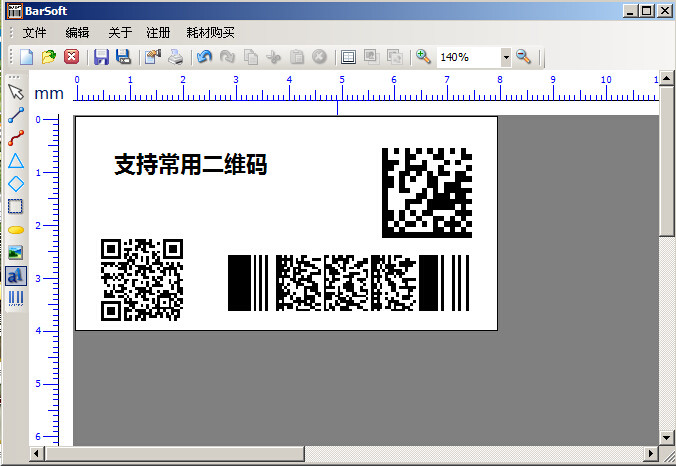Open the 文件 menu
The width and height of the screenshot is (676, 466).
tap(34, 33)
